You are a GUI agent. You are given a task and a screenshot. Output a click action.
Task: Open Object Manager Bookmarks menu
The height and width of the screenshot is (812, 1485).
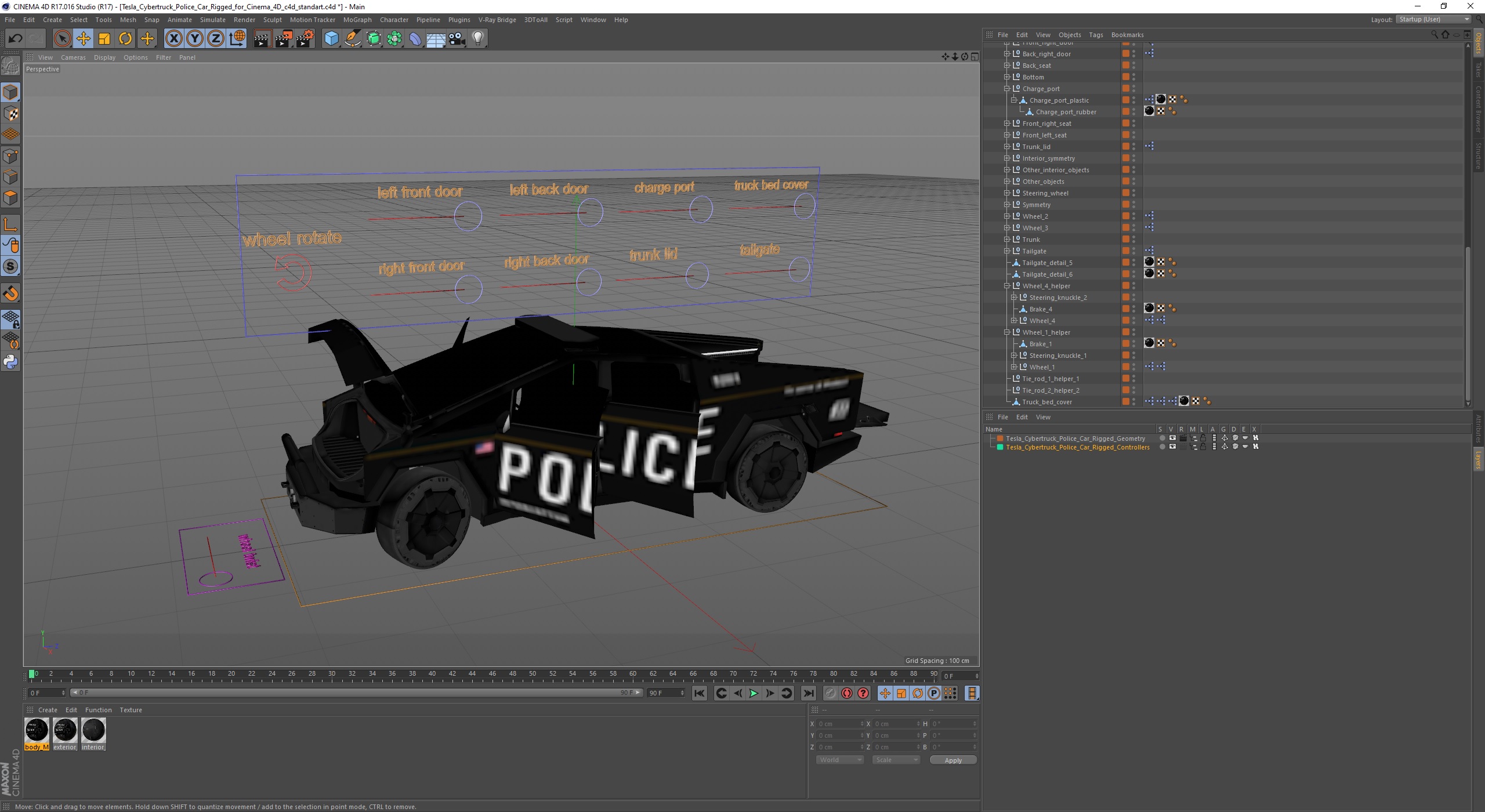click(x=1127, y=35)
